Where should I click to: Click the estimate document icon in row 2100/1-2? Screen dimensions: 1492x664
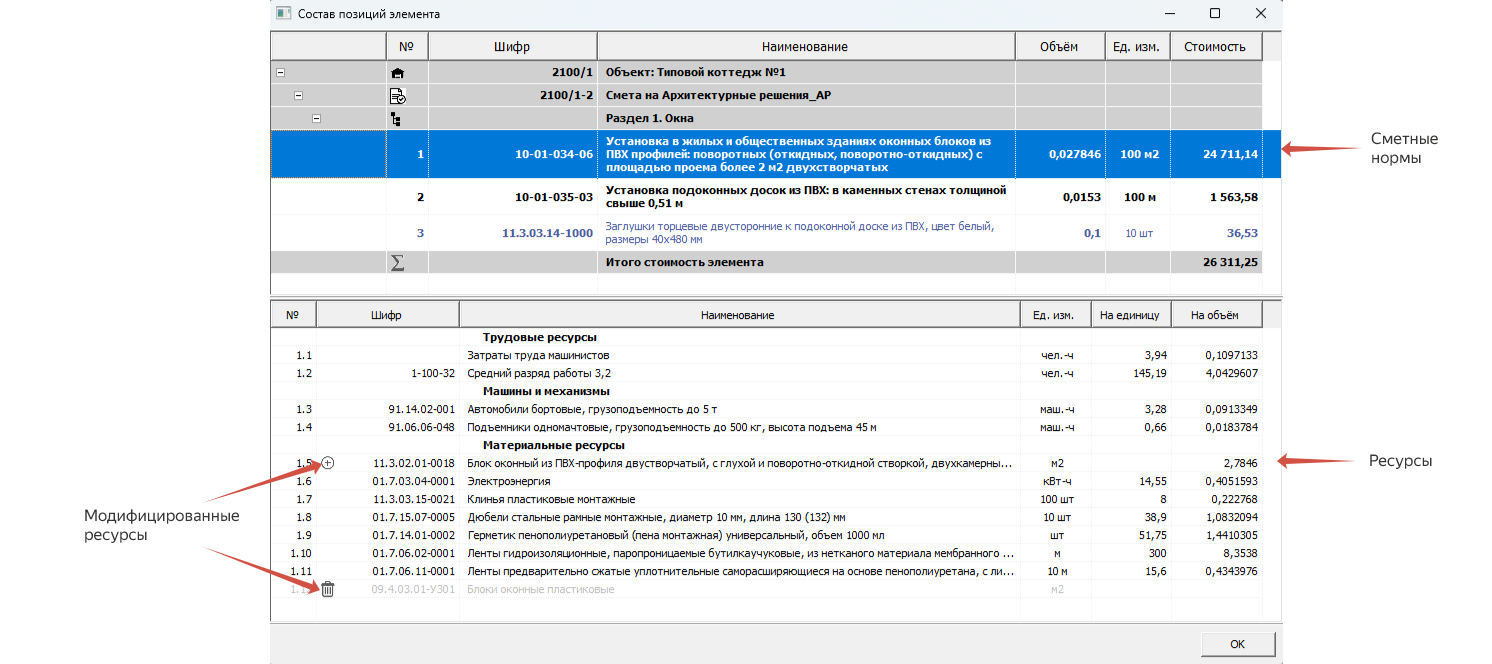pyautogui.click(x=397, y=96)
